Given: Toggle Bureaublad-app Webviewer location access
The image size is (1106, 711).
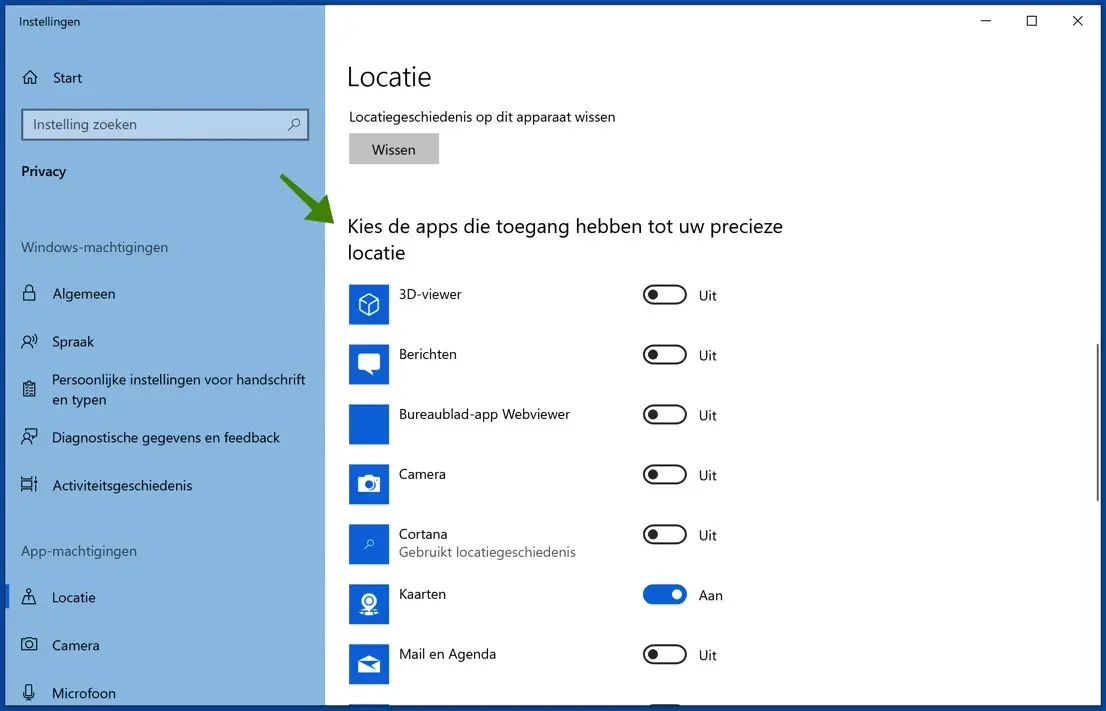Looking at the screenshot, I should click(664, 415).
